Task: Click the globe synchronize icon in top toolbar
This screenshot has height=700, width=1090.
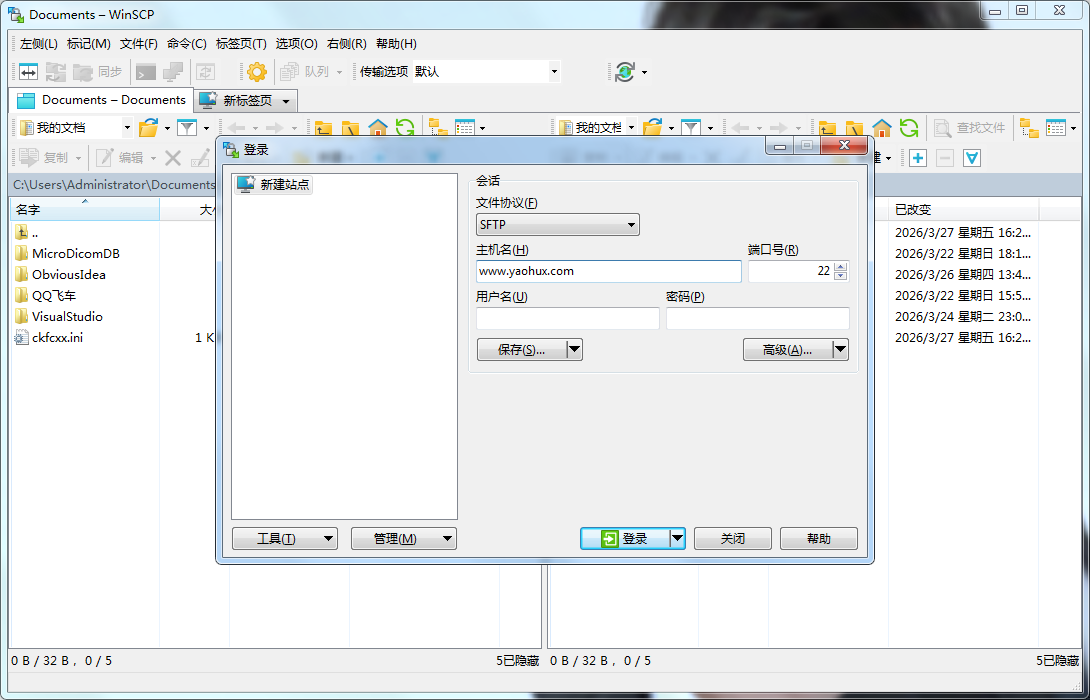Action: coord(625,72)
